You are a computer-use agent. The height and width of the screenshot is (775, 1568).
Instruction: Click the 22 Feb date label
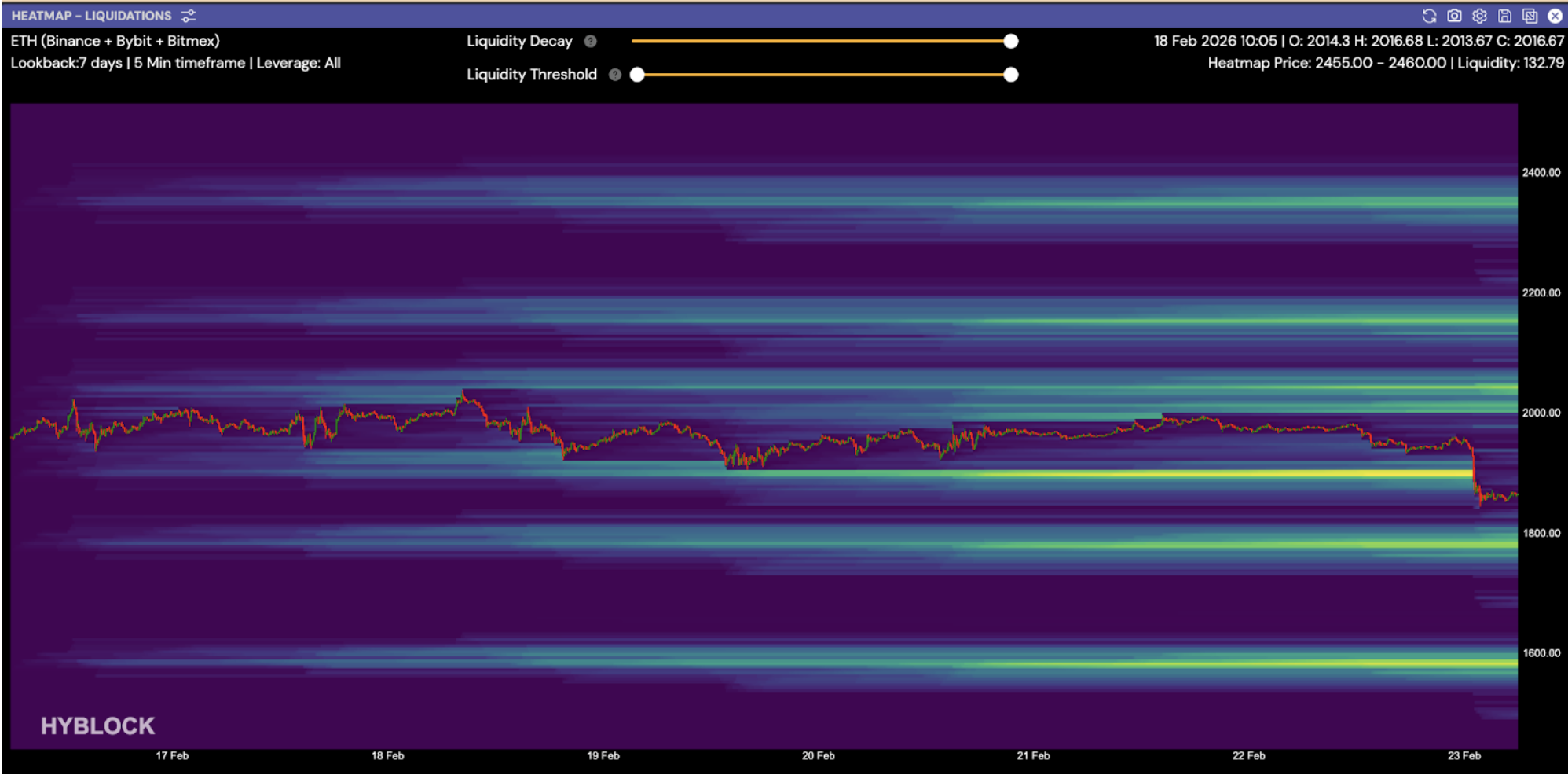click(x=1248, y=755)
